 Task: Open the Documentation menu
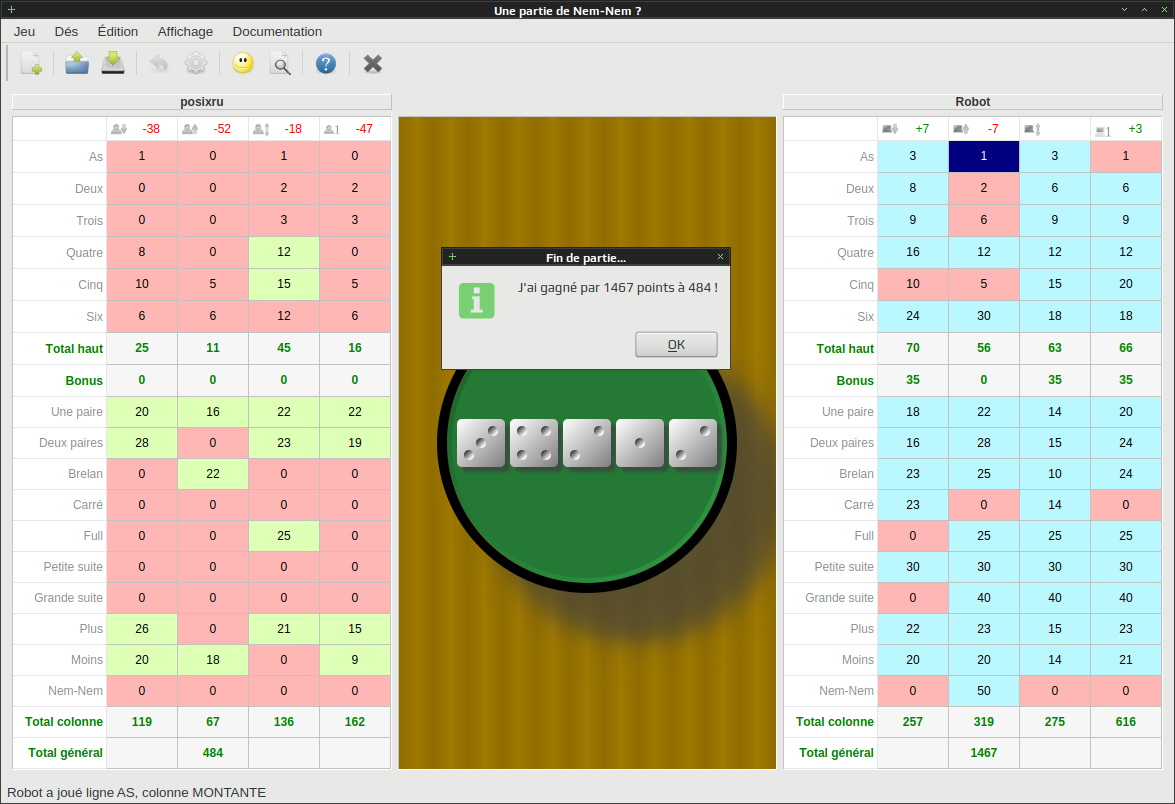[277, 31]
